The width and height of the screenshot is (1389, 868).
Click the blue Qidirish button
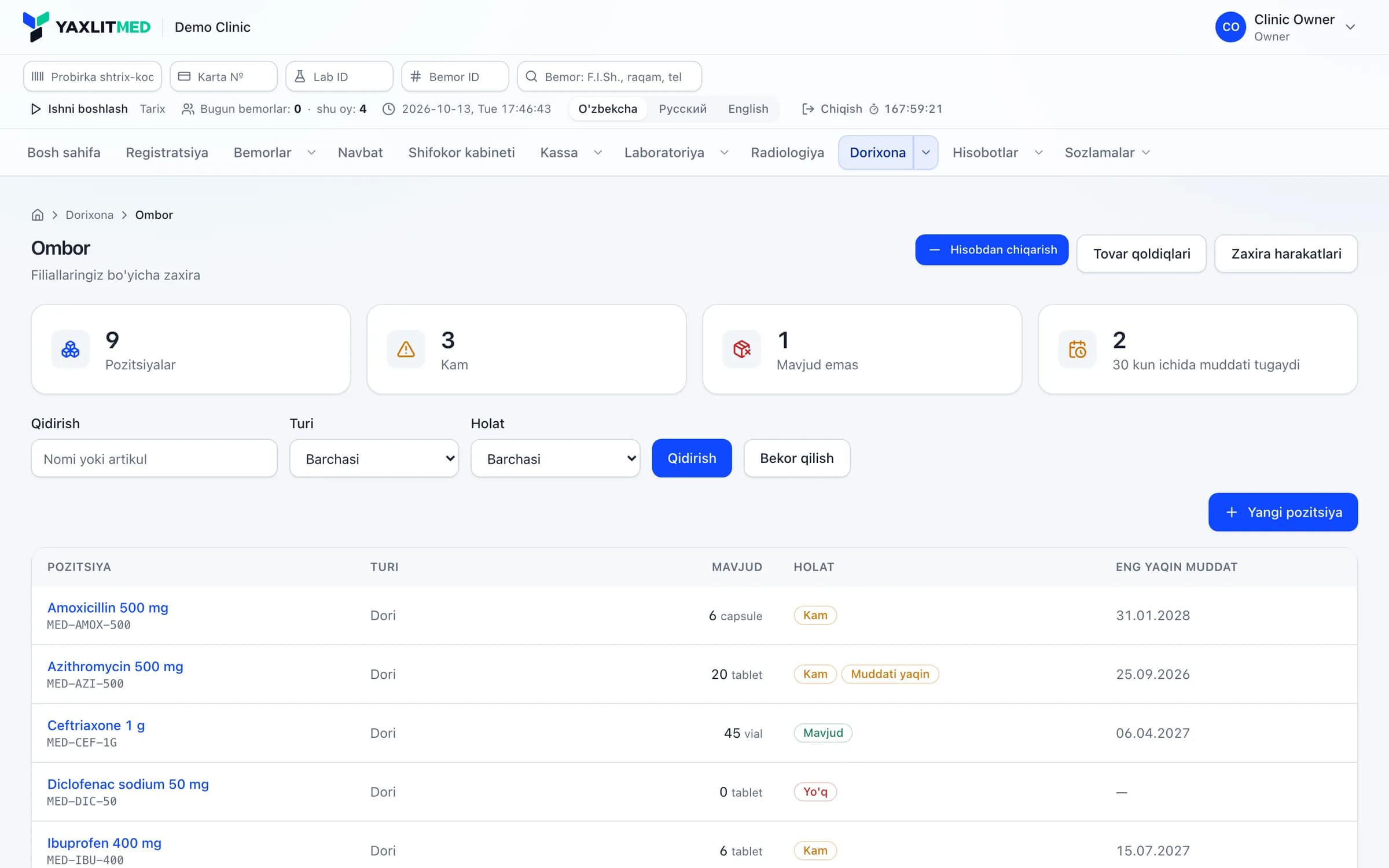[x=692, y=458]
